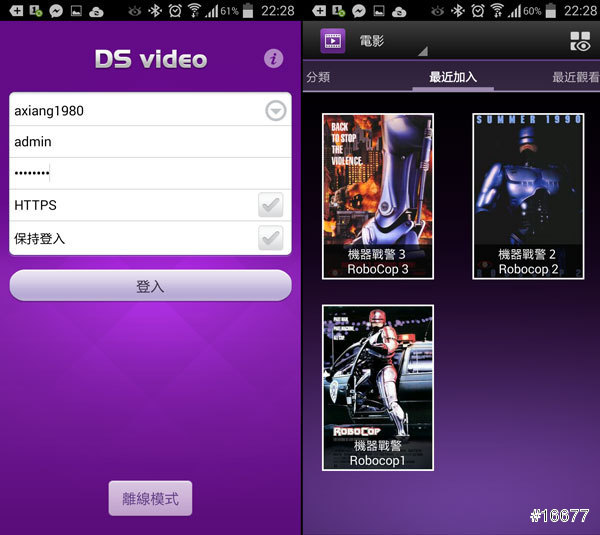This screenshot has width=600, height=535.
Task: Tap the 登入 login button
Action: [x=150, y=285]
